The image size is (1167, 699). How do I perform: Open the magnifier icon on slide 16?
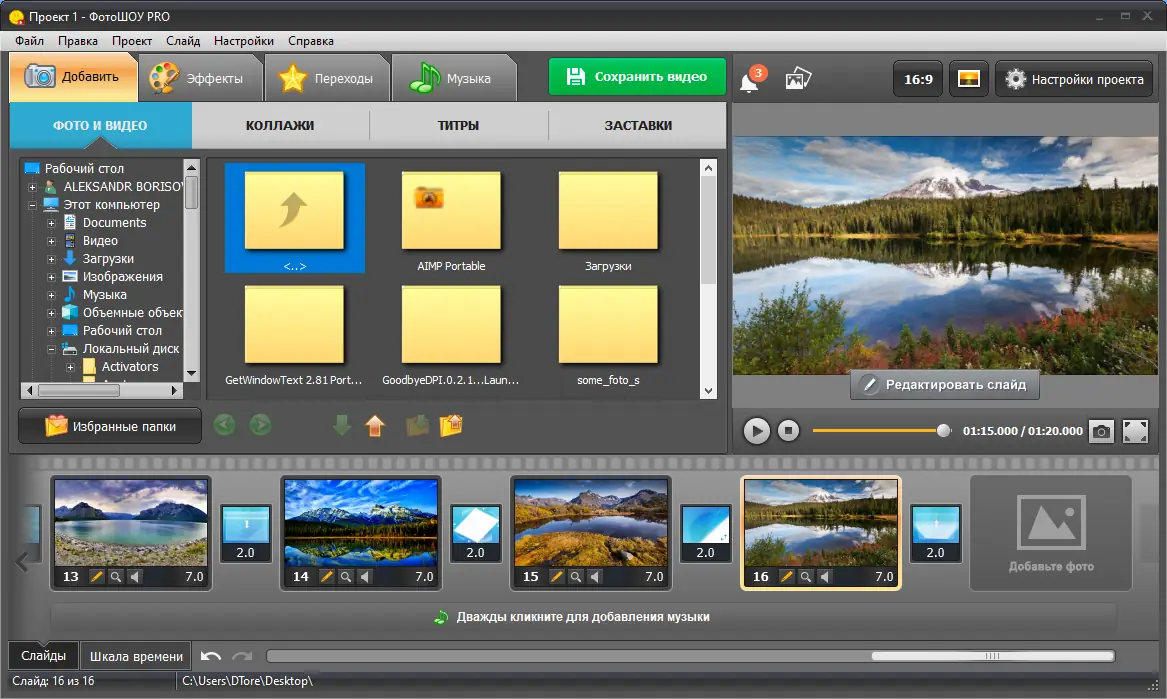(805, 576)
